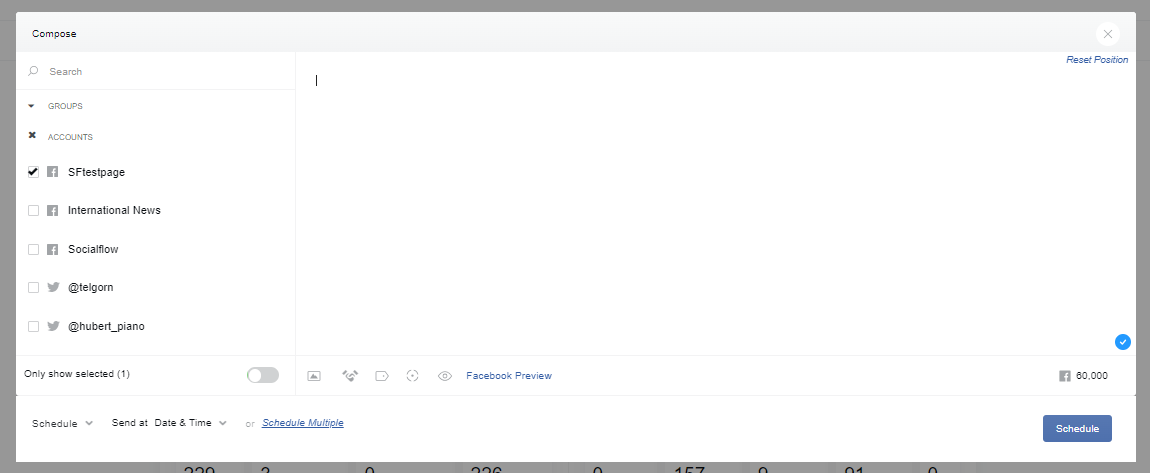This screenshot has width=1150, height=473.
Task: Click the label tag icon
Action: pyautogui.click(x=381, y=376)
